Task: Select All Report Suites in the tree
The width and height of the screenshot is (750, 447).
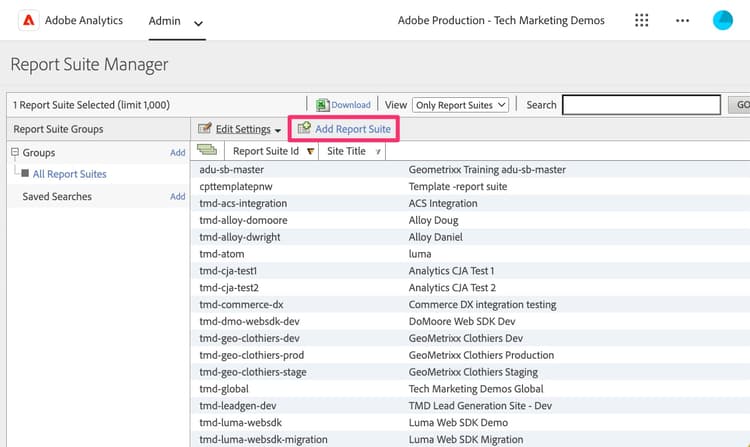Action: pos(69,174)
